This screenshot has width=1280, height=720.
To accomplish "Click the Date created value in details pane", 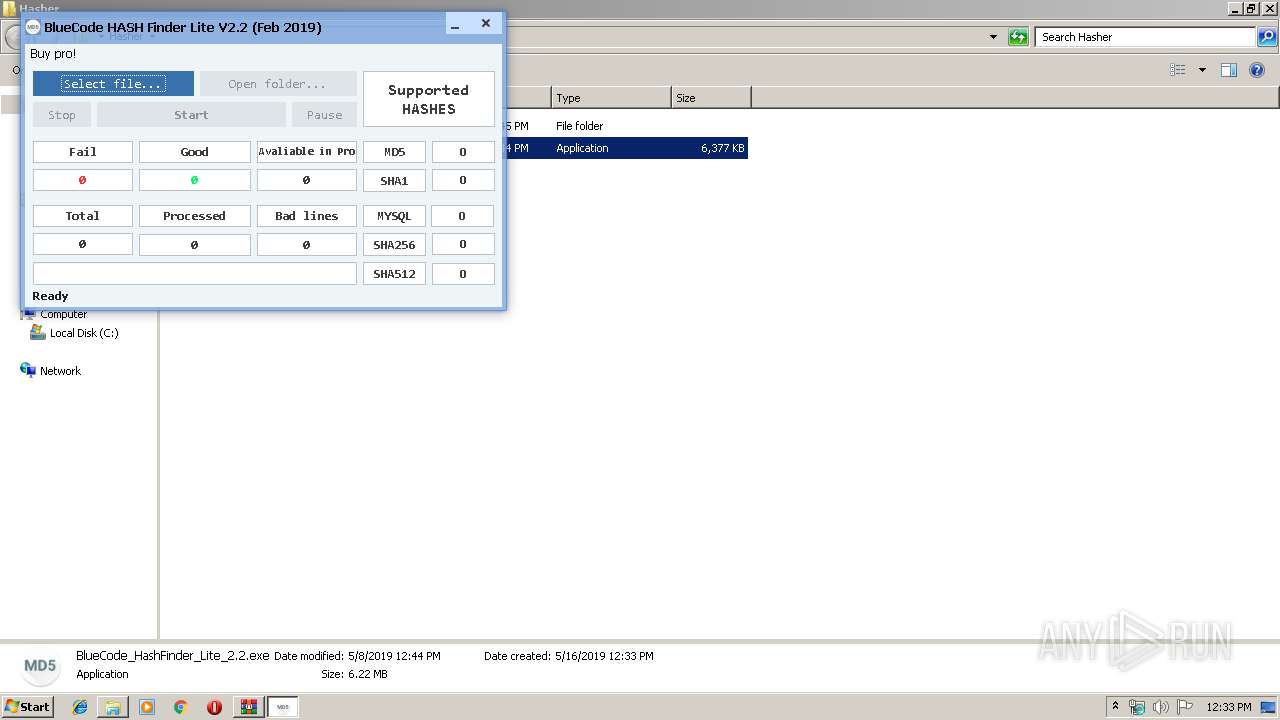I will tap(603, 656).
